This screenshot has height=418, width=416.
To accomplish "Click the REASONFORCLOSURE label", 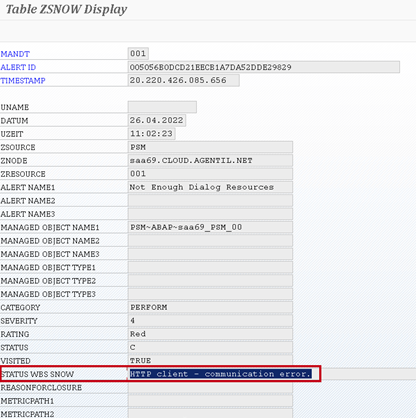I will 41,388.
